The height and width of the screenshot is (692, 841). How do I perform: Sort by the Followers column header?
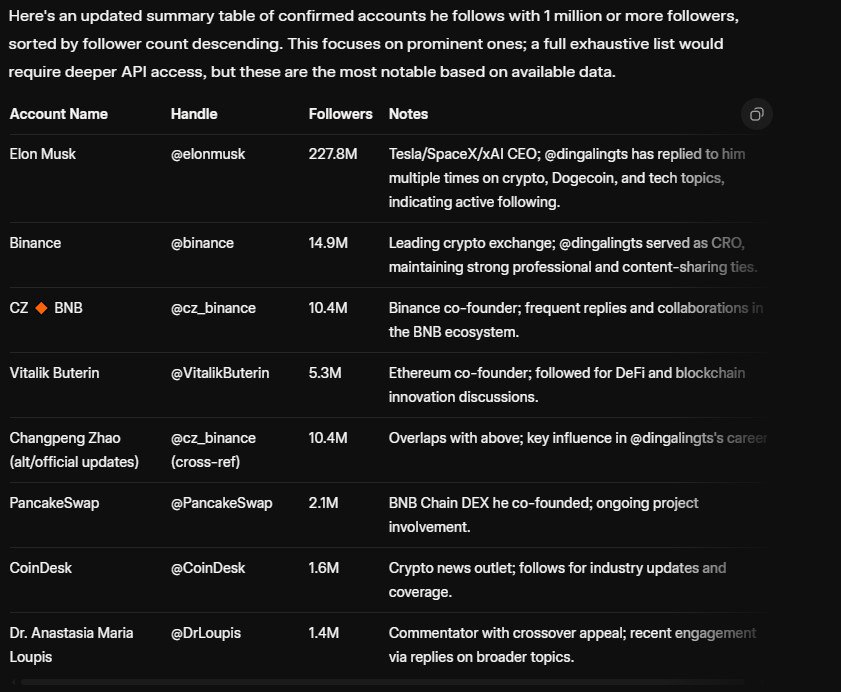(340, 114)
